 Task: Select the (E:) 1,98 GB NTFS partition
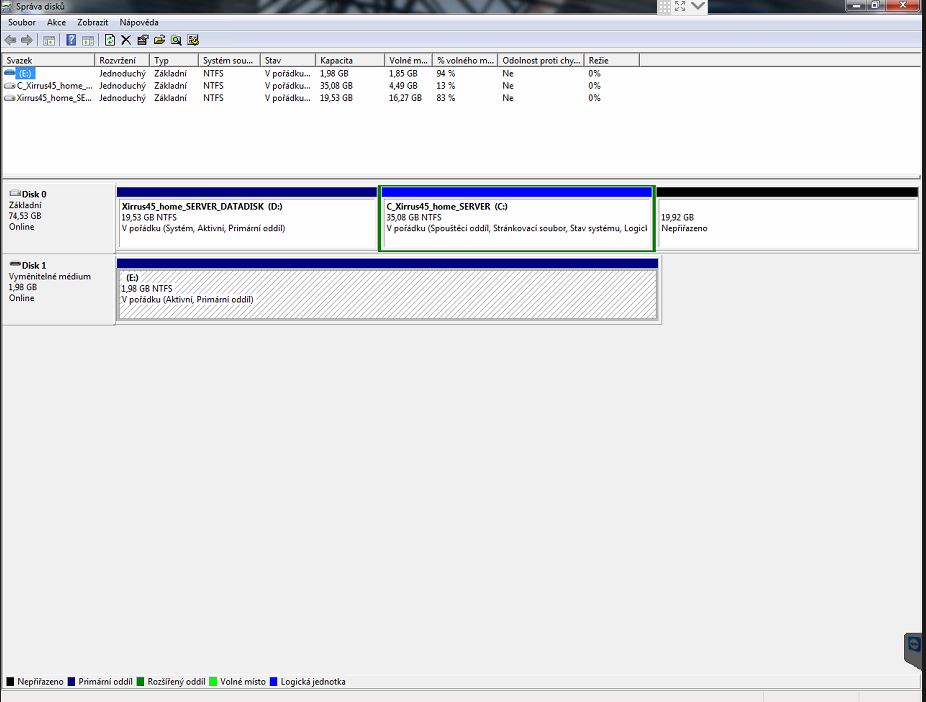coord(387,290)
